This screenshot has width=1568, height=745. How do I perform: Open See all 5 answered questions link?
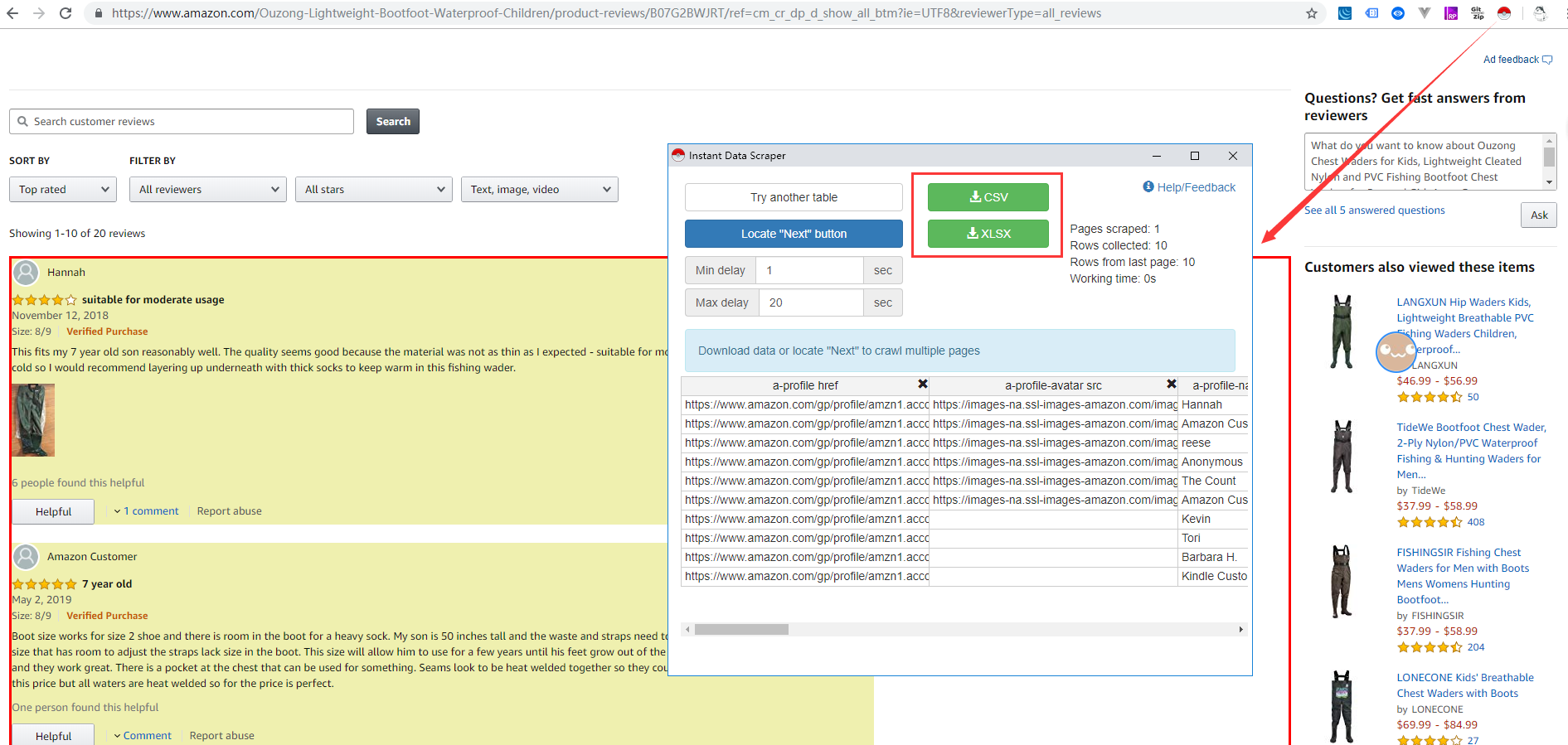tap(1375, 210)
